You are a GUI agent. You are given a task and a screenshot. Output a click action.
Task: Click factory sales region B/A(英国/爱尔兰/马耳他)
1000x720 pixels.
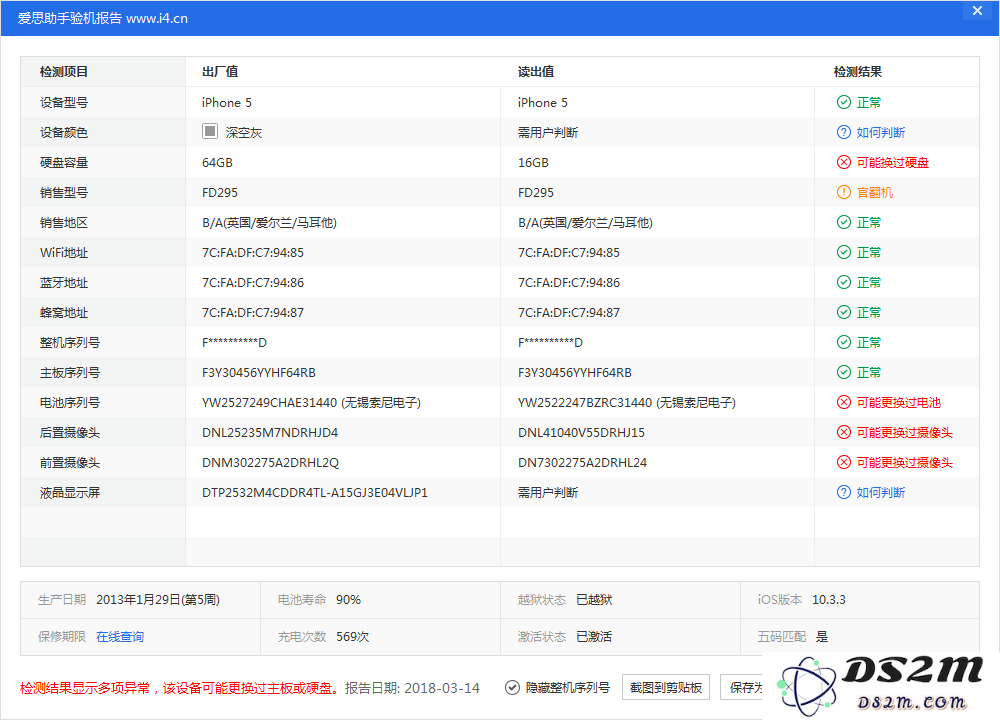pyautogui.click(x=269, y=223)
